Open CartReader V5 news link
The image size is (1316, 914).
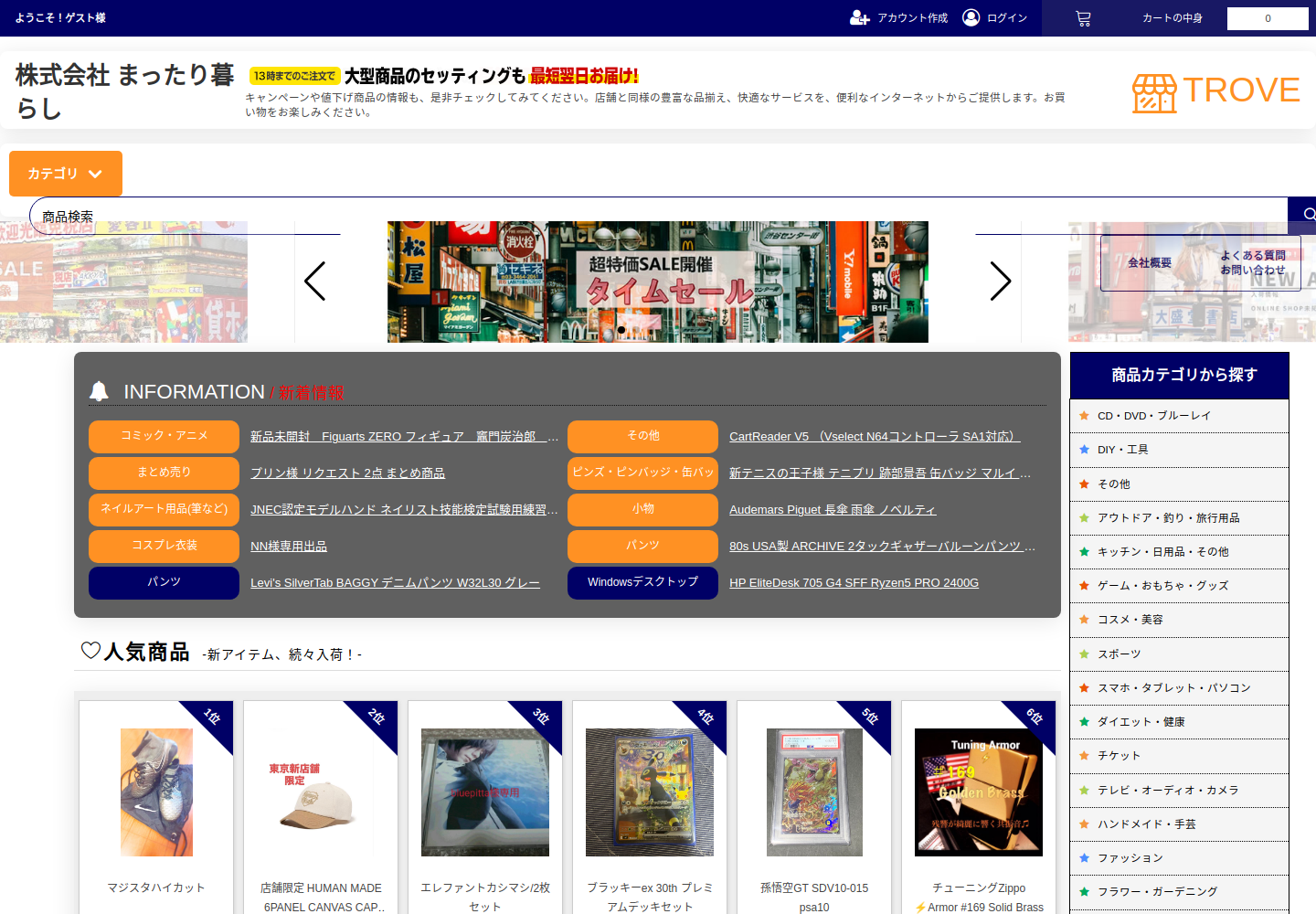875,437
